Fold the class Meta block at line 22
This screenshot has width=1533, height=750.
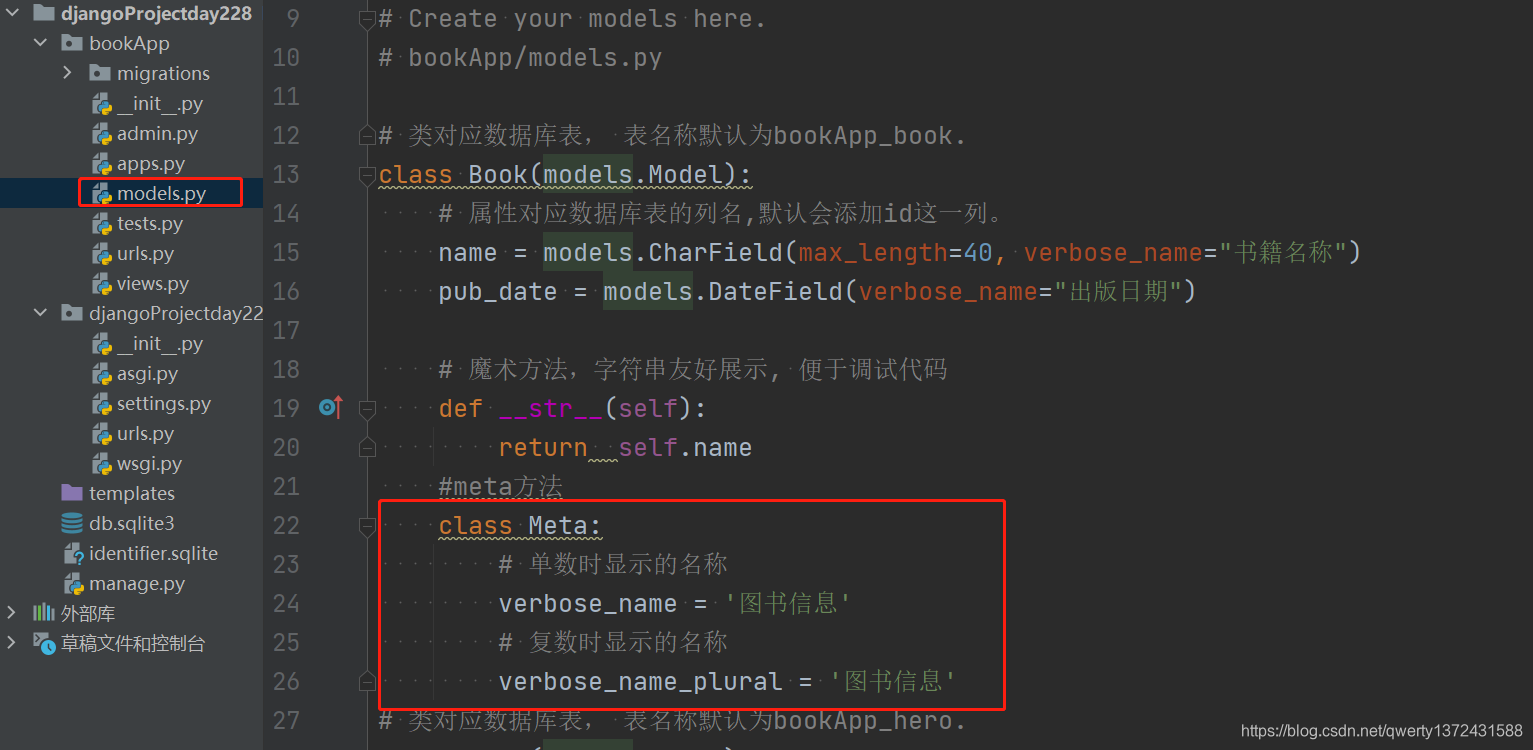pyautogui.click(x=367, y=526)
